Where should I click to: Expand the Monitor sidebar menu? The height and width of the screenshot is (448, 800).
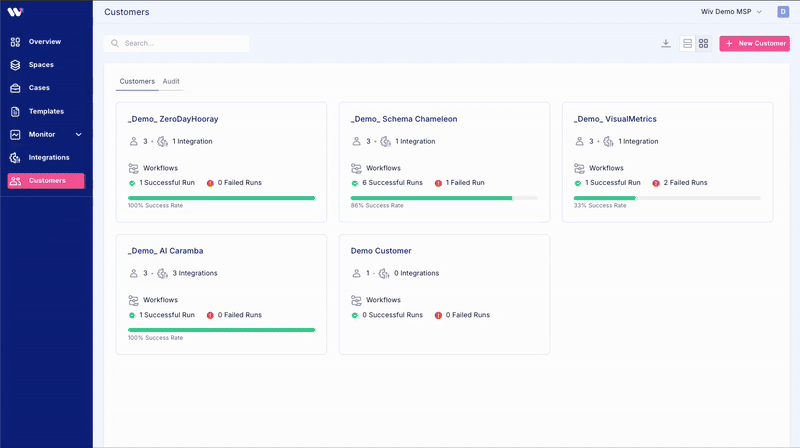click(78, 134)
